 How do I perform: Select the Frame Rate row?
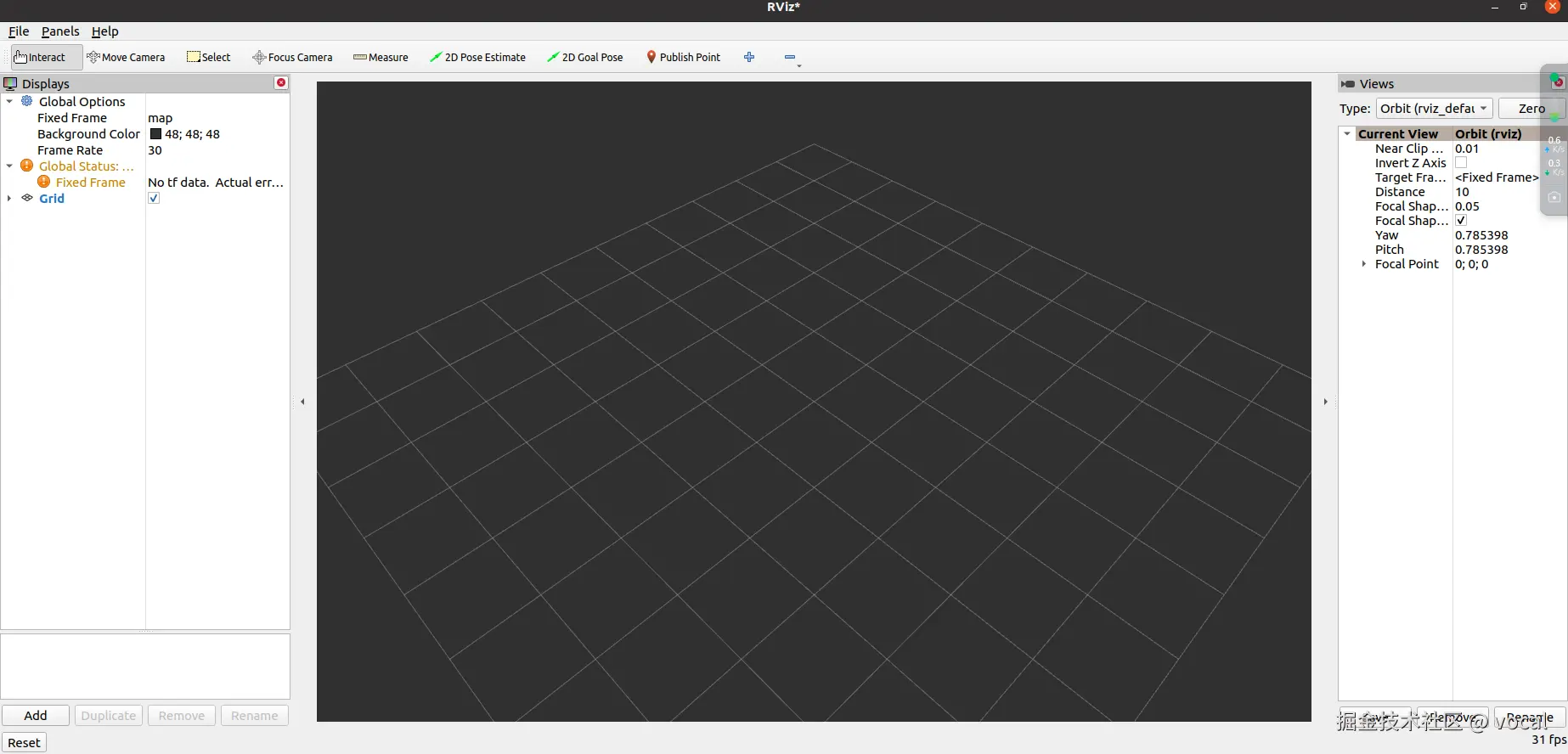tap(71, 149)
